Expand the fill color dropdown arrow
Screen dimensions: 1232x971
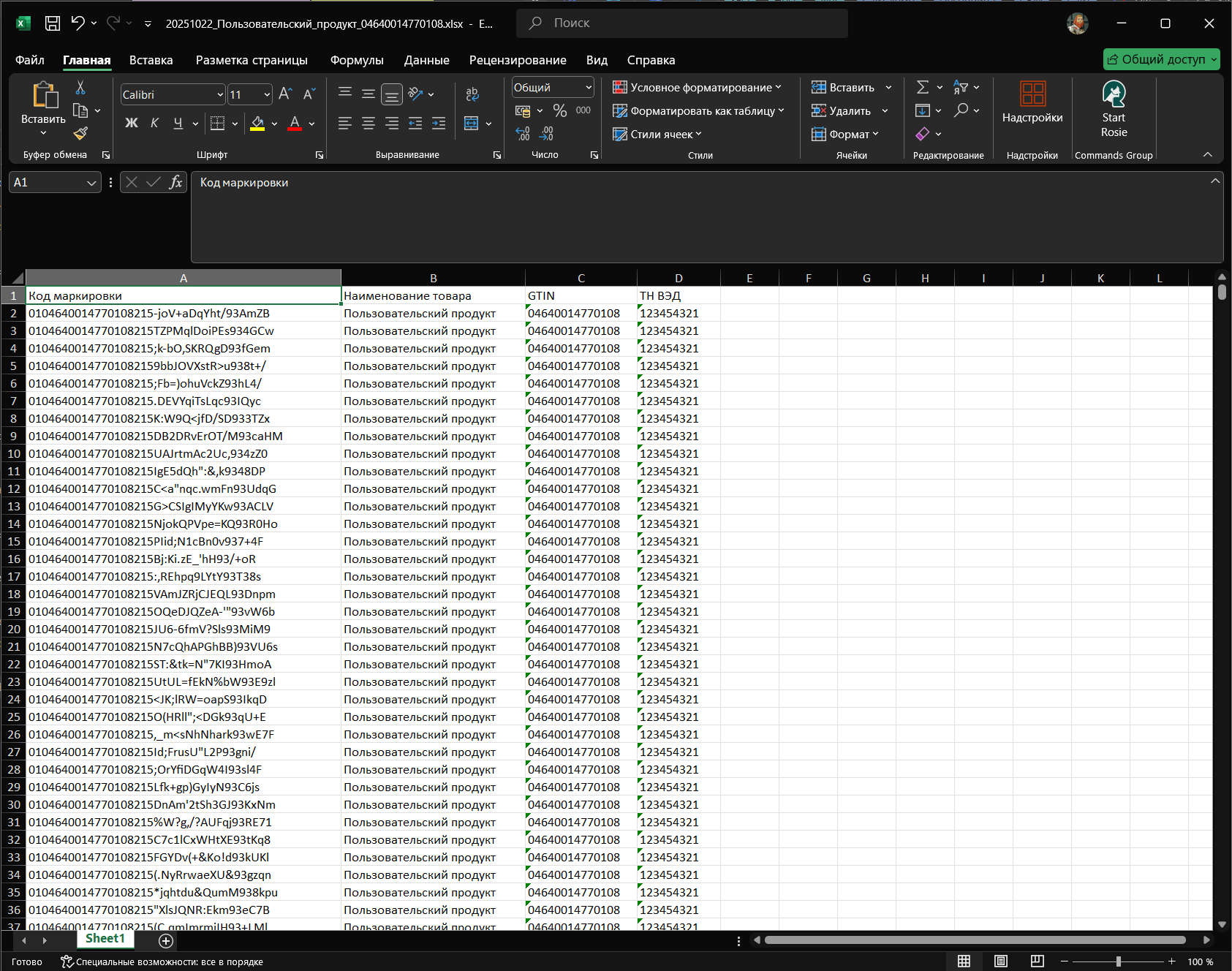[x=274, y=124]
